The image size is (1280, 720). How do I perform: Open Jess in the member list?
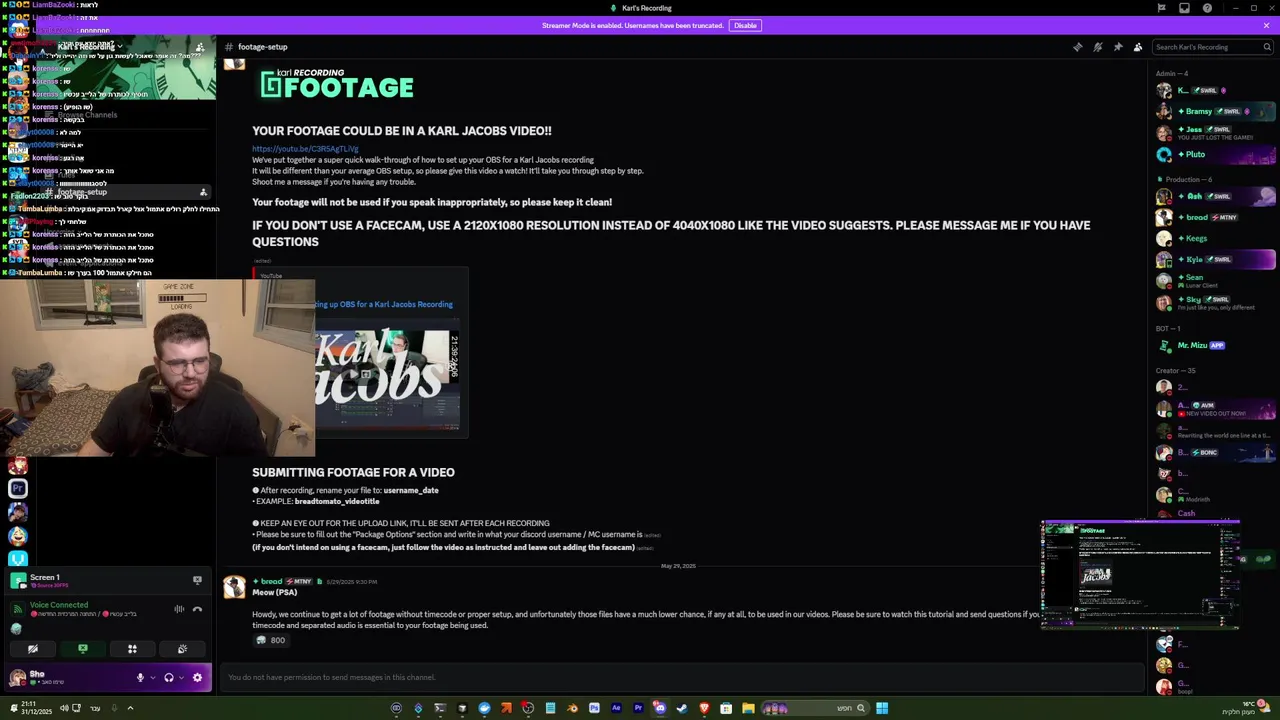click(1215, 133)
